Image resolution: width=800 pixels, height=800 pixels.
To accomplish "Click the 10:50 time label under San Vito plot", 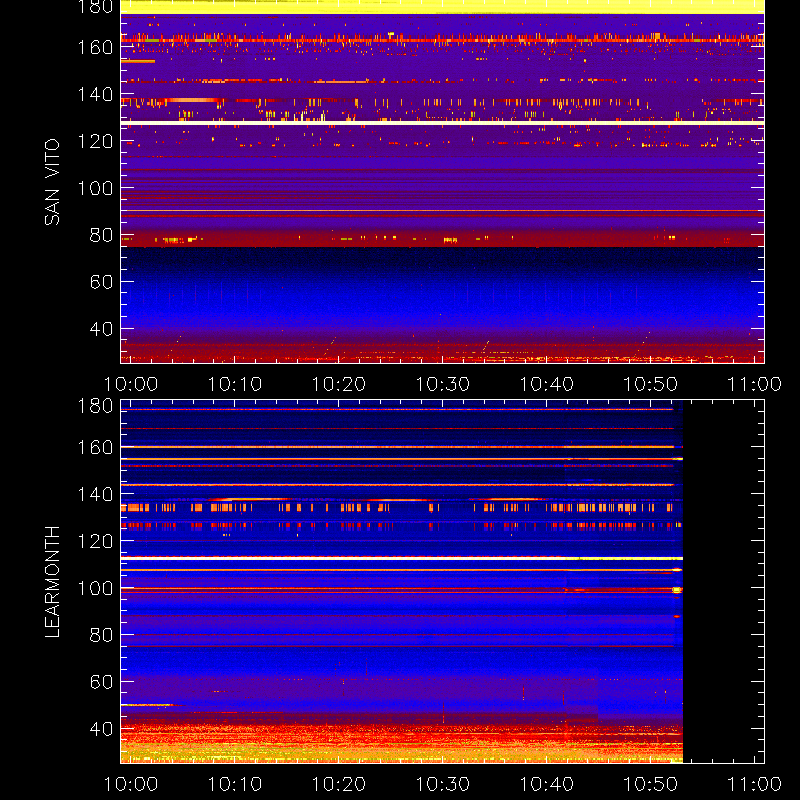I will (651, 384).
